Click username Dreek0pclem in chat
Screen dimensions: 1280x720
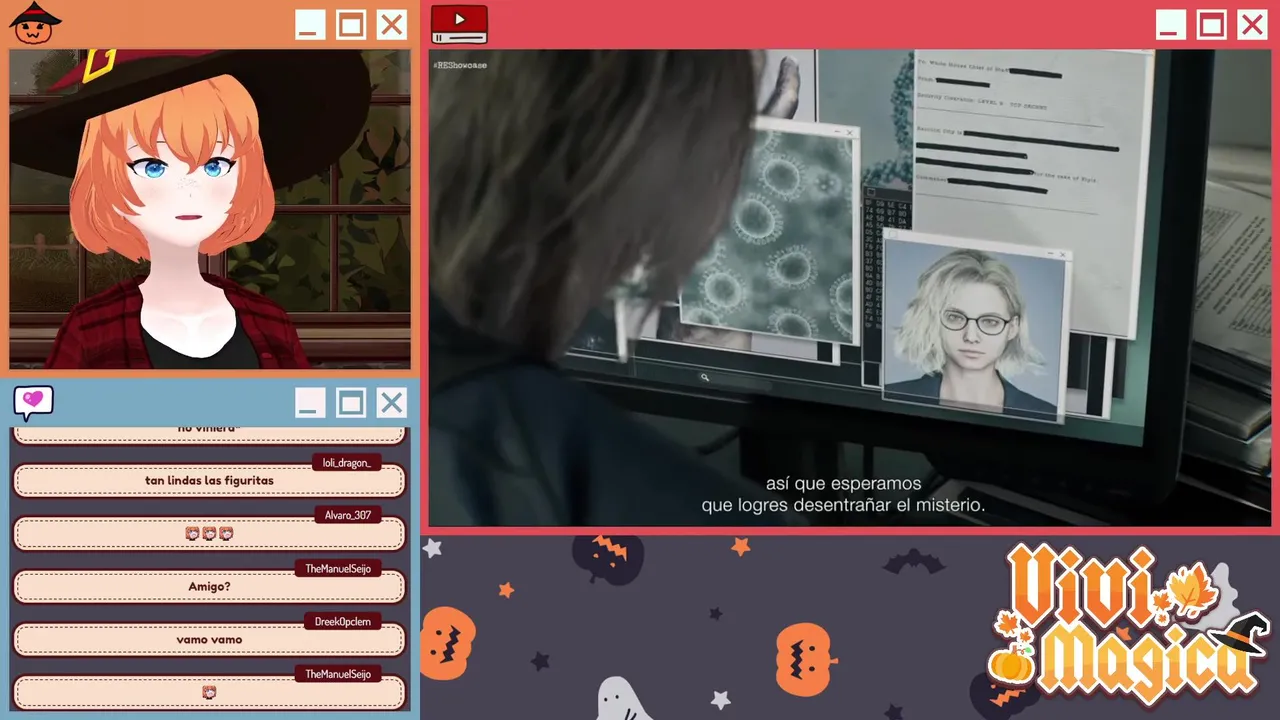click(x=342, y=622)
